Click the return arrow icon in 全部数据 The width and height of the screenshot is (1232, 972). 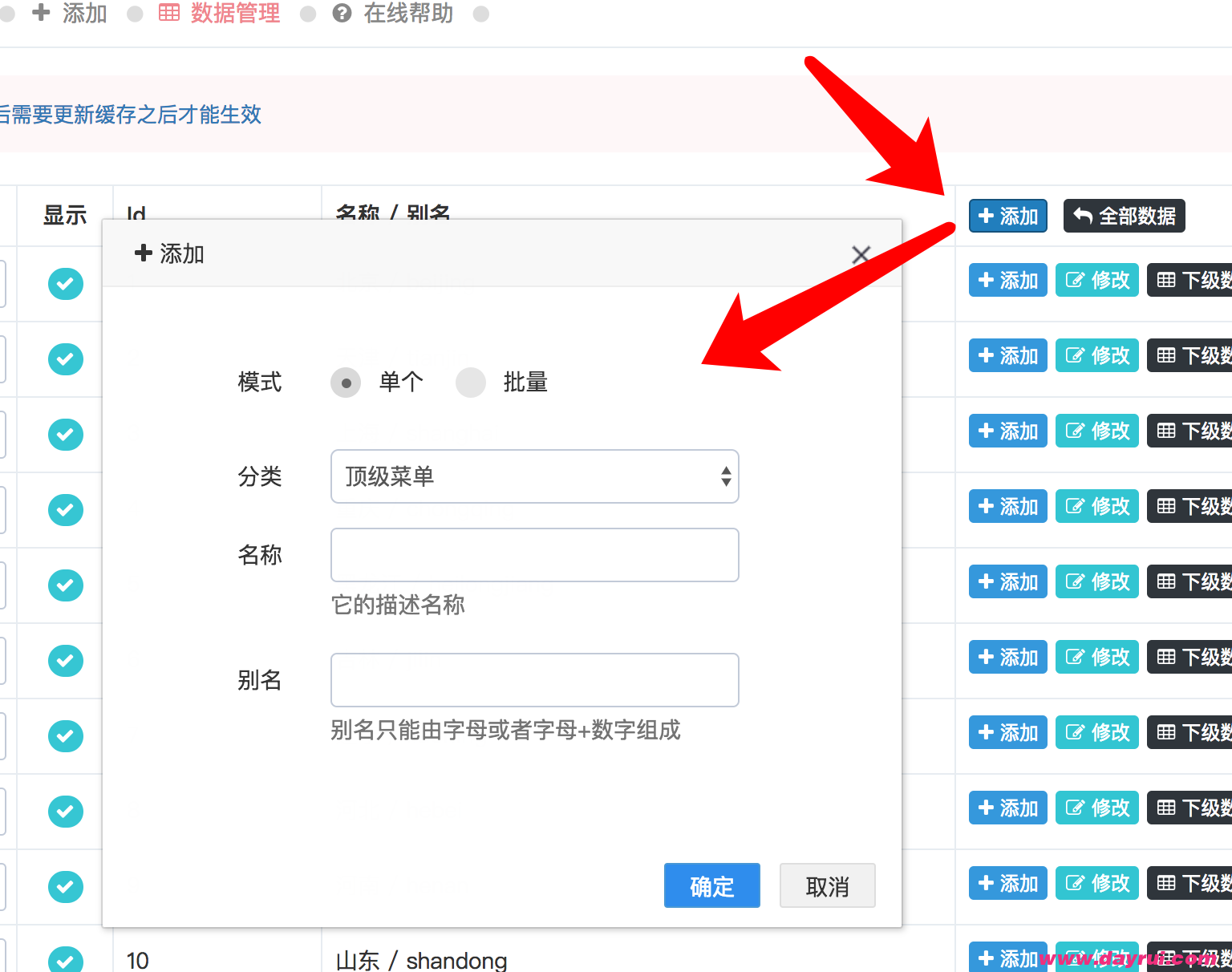point(1083,216)
